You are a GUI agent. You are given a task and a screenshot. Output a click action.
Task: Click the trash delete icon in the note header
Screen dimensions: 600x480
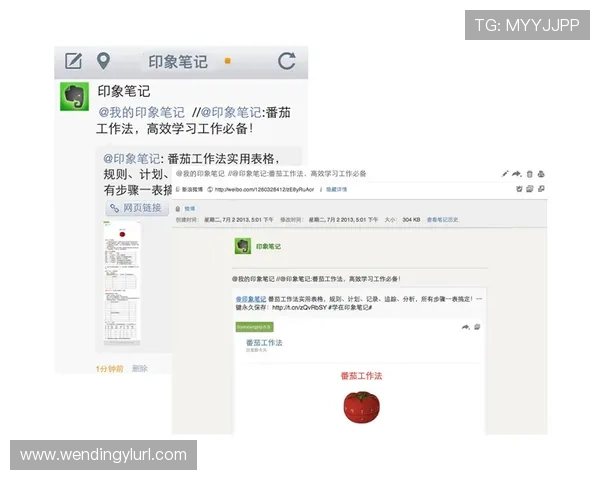click(x=530, y=174)
